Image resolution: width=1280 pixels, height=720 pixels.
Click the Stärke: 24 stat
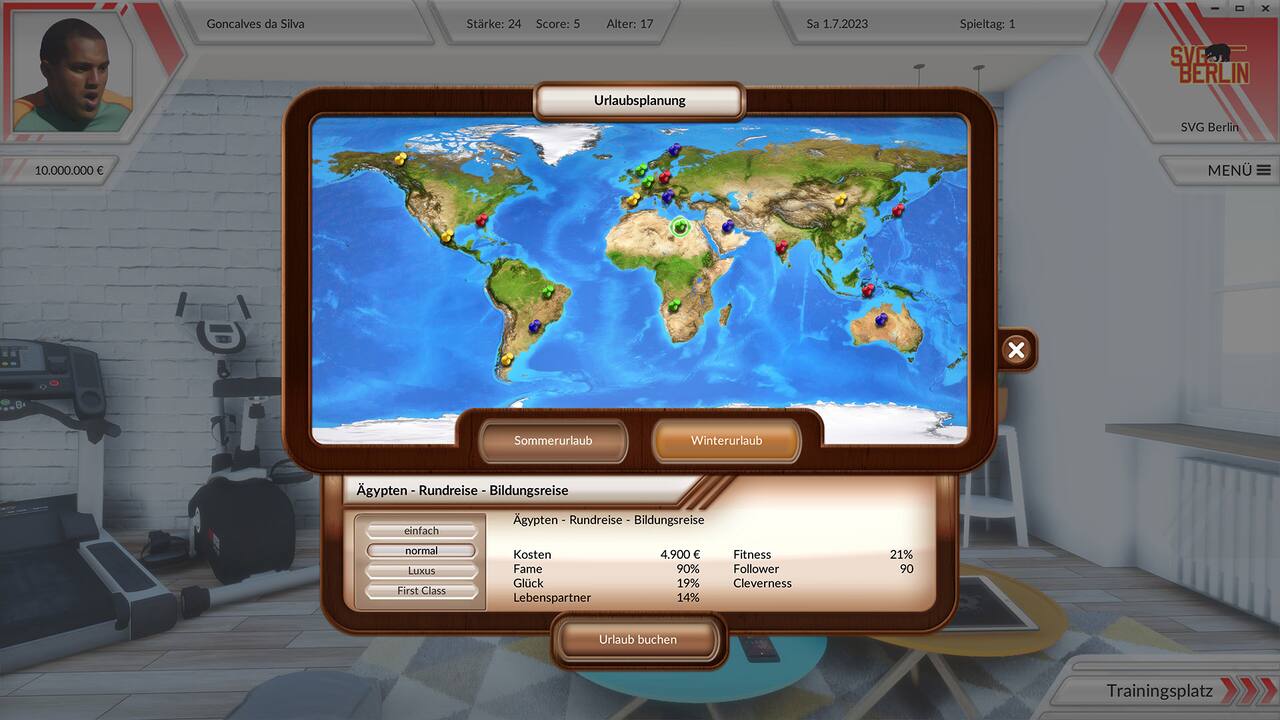(x=494, y=23)
